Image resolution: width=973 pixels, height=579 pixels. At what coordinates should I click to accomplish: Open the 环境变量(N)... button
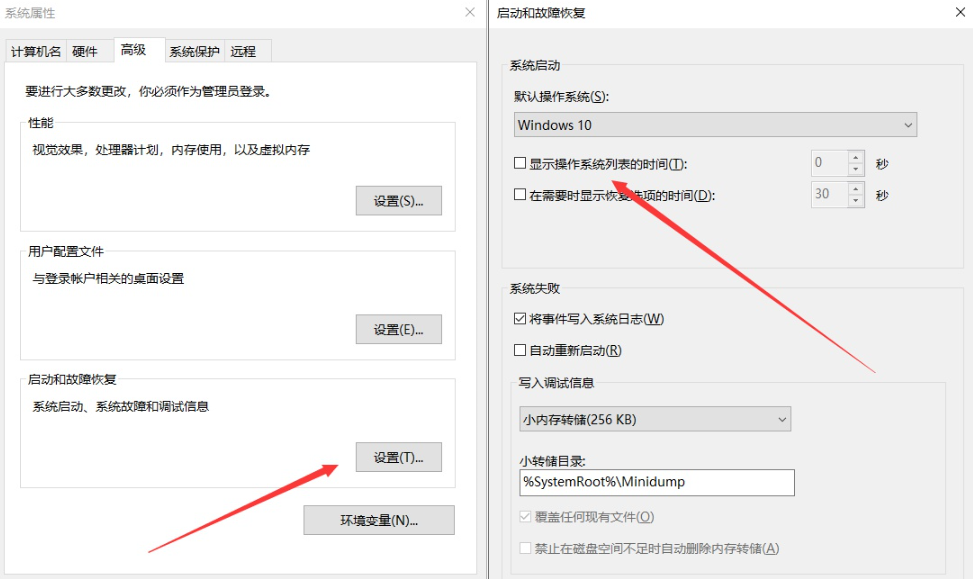(x=378, y=520)
